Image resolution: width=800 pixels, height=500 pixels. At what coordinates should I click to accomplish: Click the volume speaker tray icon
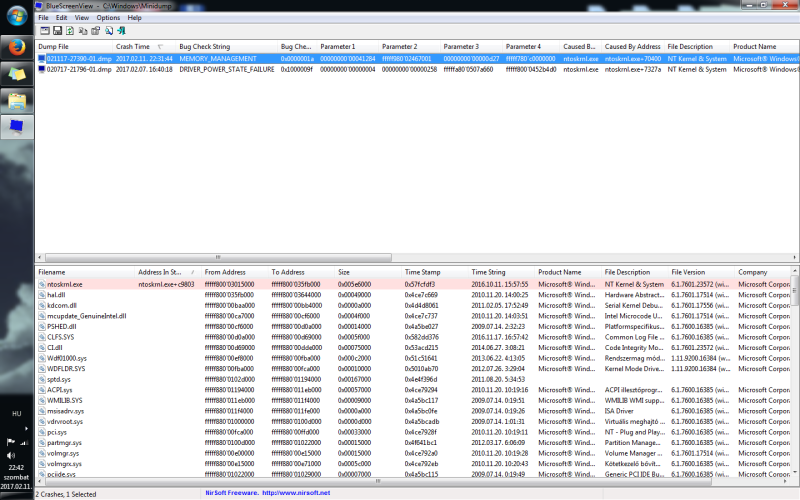pyautogui.click(x=11, y=455)
